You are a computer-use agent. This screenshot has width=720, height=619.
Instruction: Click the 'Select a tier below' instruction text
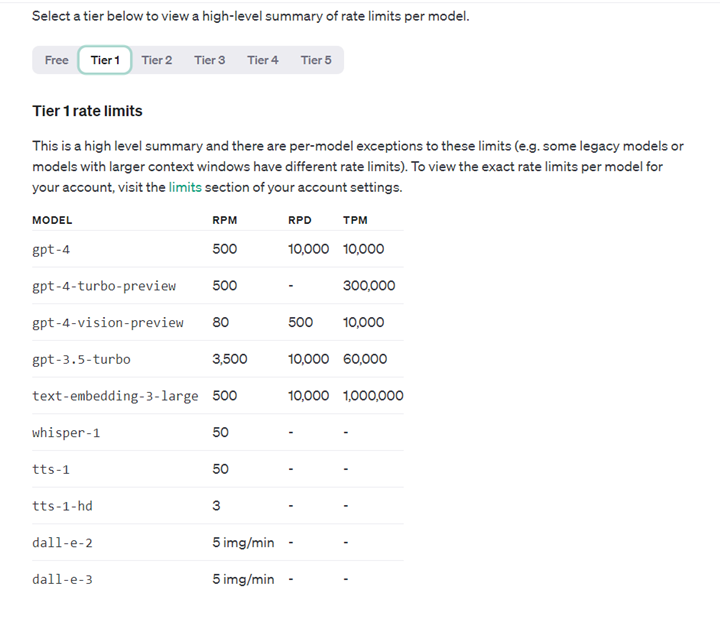(251, 17)
